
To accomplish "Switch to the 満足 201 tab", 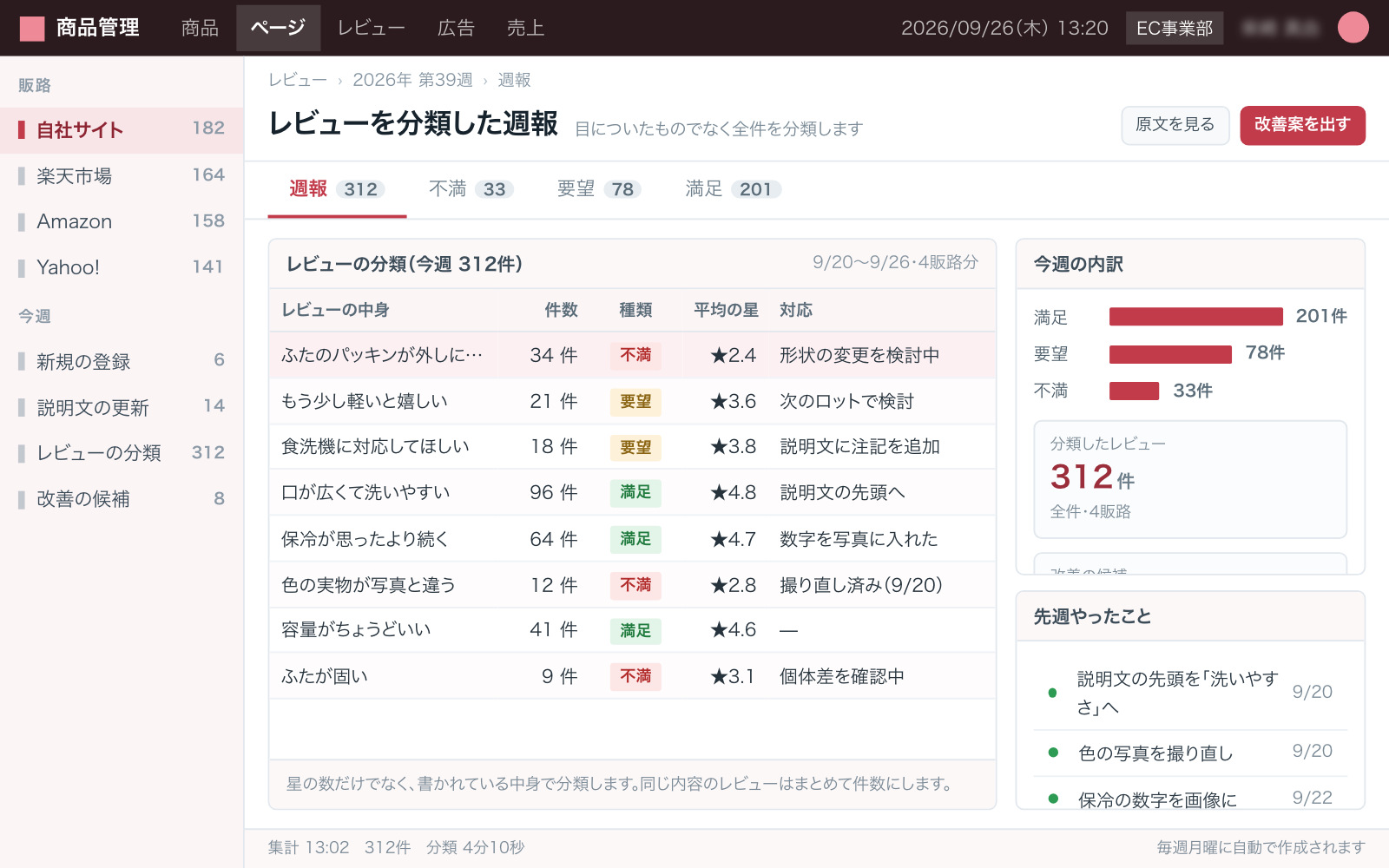I will point(734,189).
